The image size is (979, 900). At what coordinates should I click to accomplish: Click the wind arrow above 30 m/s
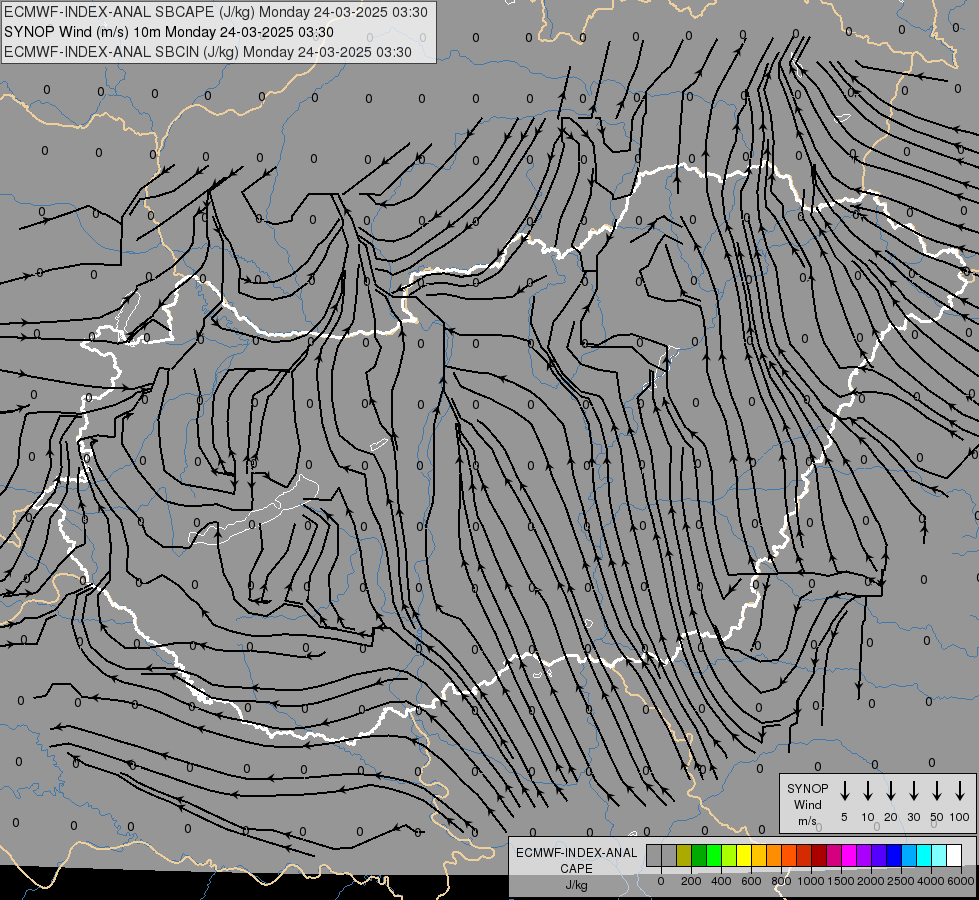point(913,791)
